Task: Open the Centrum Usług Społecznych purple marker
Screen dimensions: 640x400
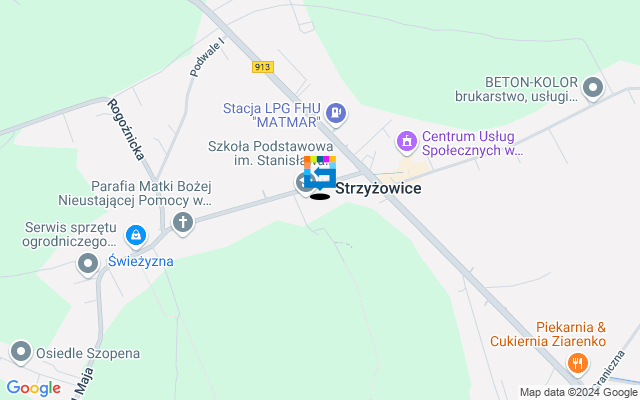Action: click(407, 143)
